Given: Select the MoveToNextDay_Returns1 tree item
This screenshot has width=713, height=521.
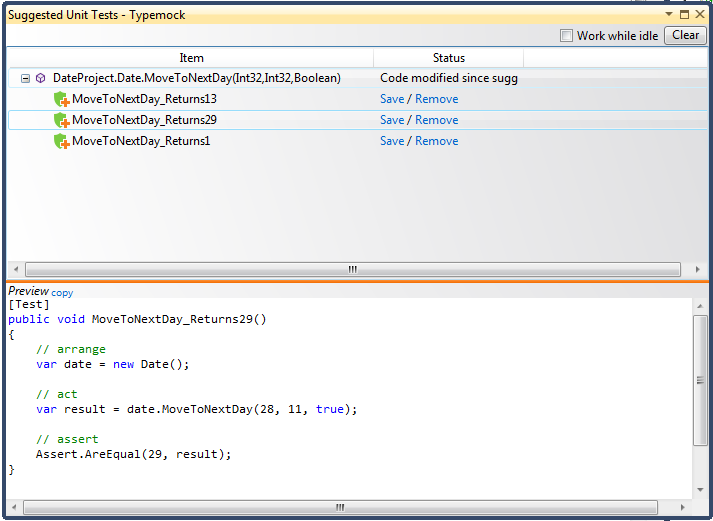Looking at the screenshot, I should pos(141,141).
